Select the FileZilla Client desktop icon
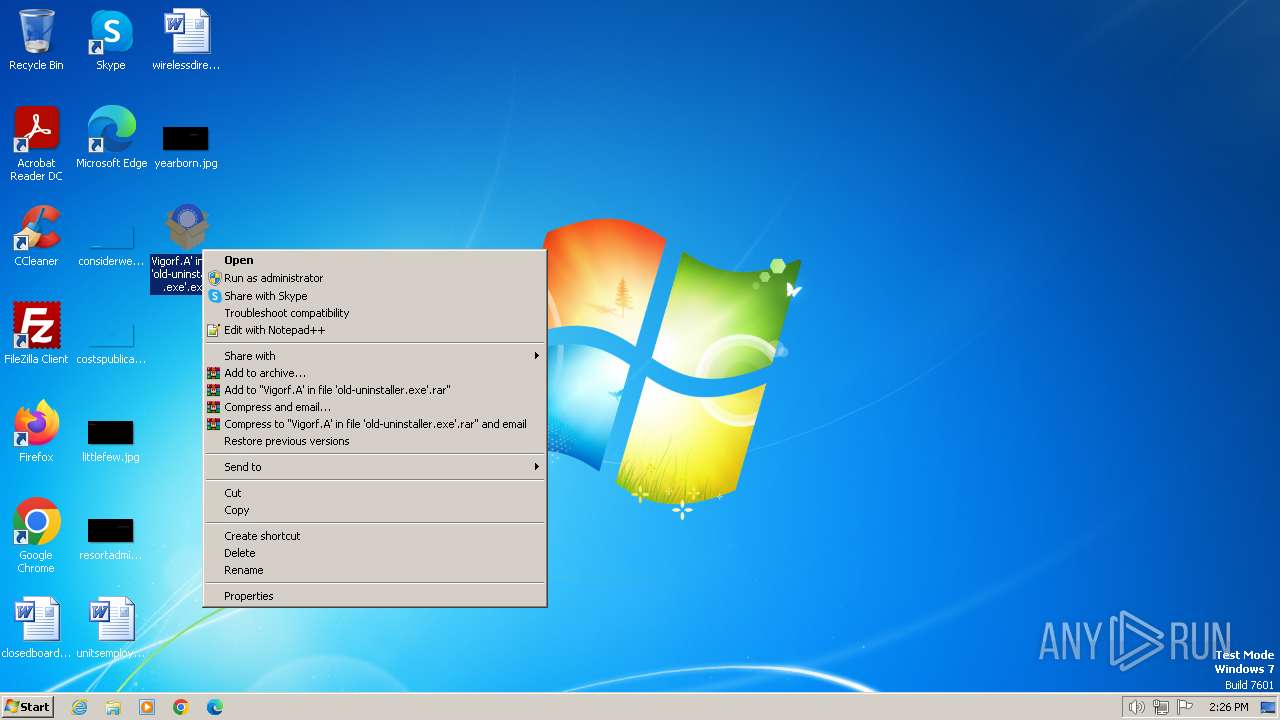This screenshot has width=1280, height=720. click(x=36, y=333)
